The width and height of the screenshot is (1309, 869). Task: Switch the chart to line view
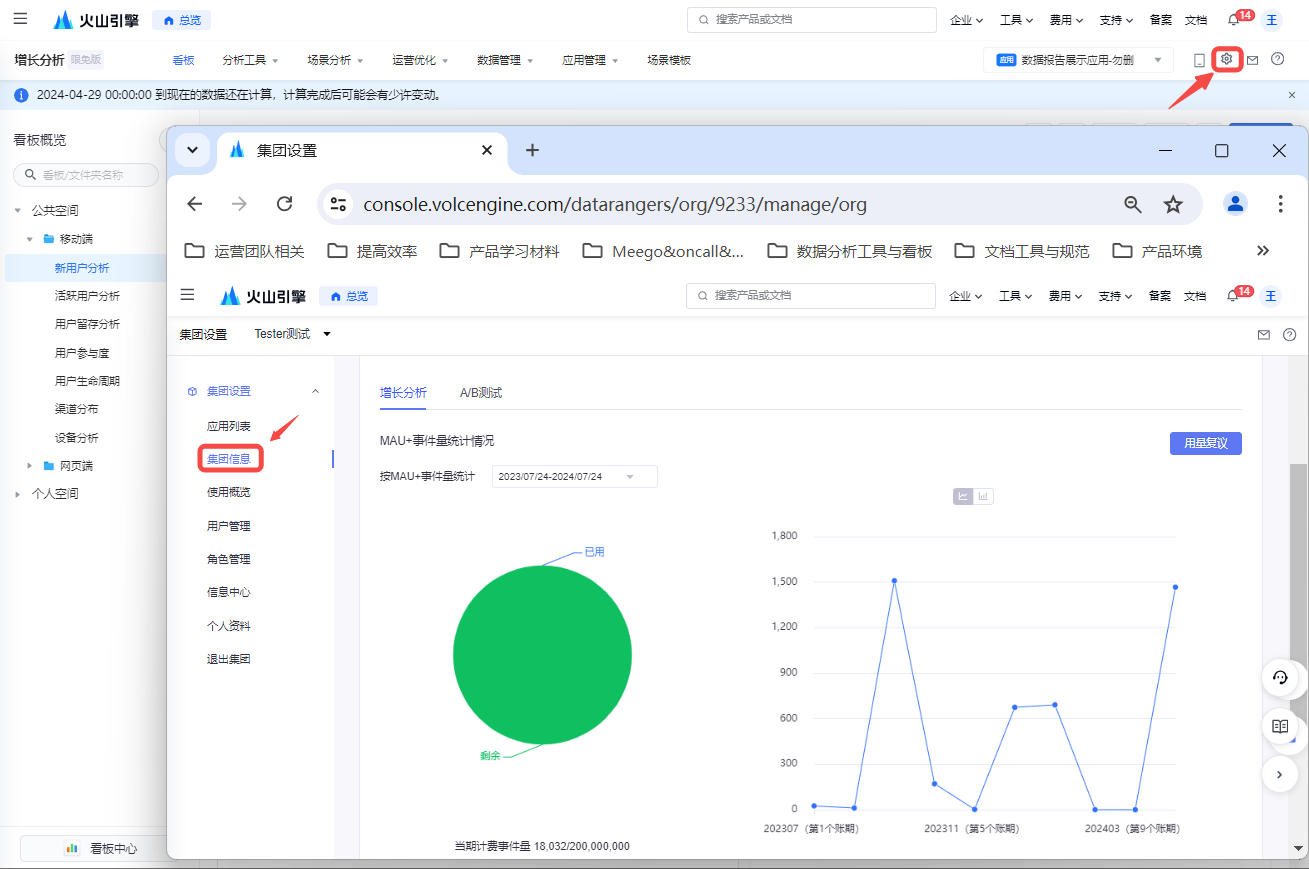click(x=963, y=495)
